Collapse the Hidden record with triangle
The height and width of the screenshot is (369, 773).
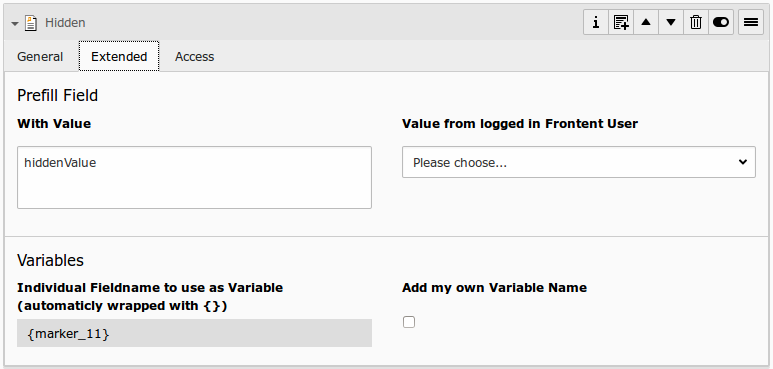pos(15,23)
